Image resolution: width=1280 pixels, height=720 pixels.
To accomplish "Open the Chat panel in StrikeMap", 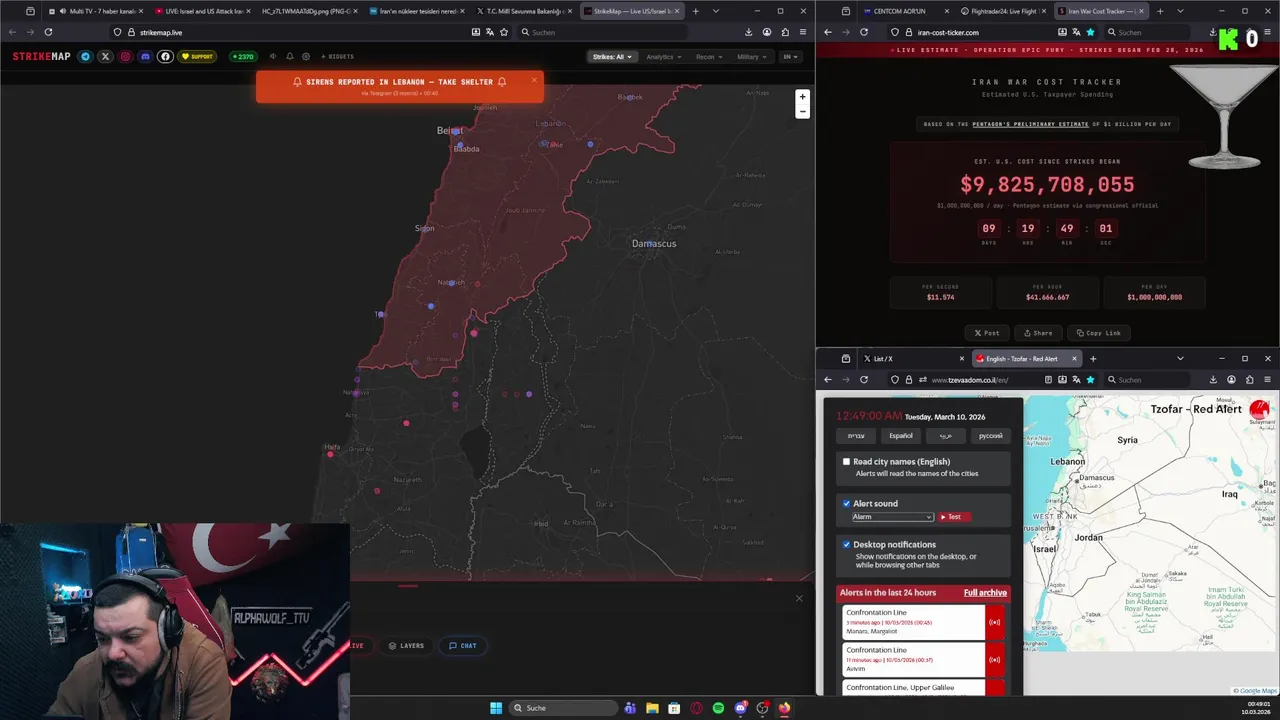I will coord(463,646).
